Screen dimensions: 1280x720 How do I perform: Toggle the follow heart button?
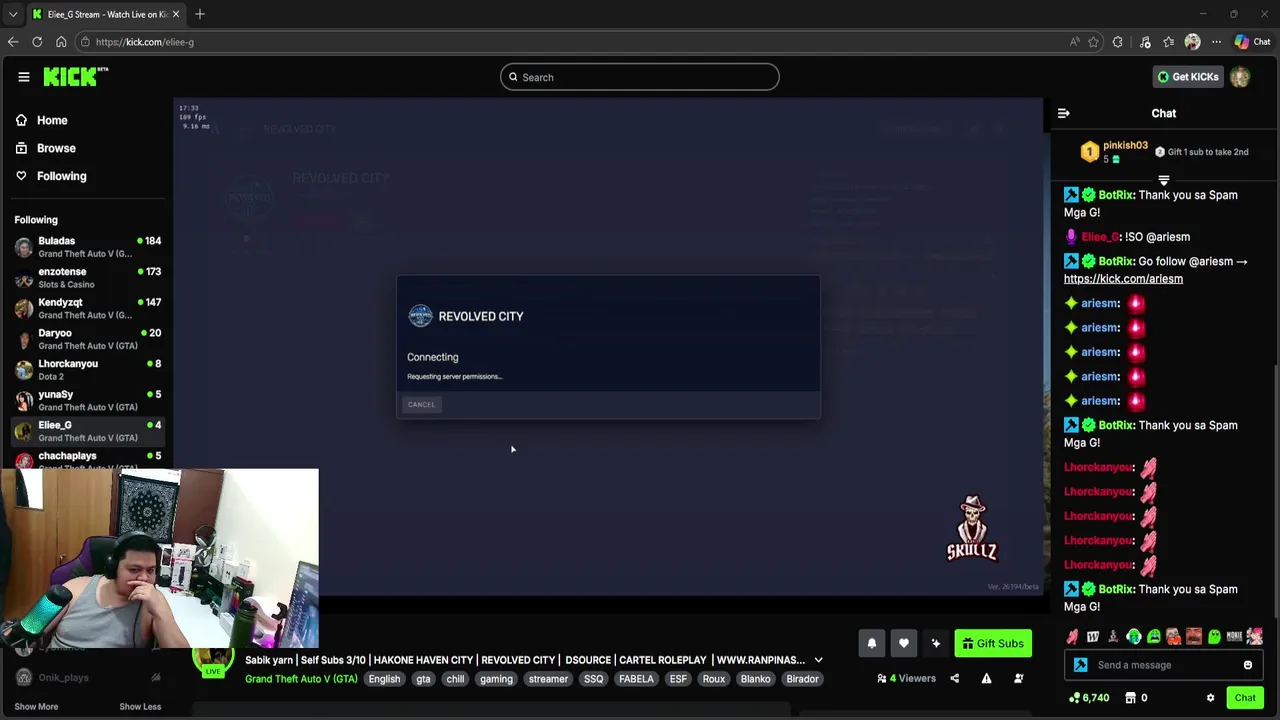click(903, 643)
